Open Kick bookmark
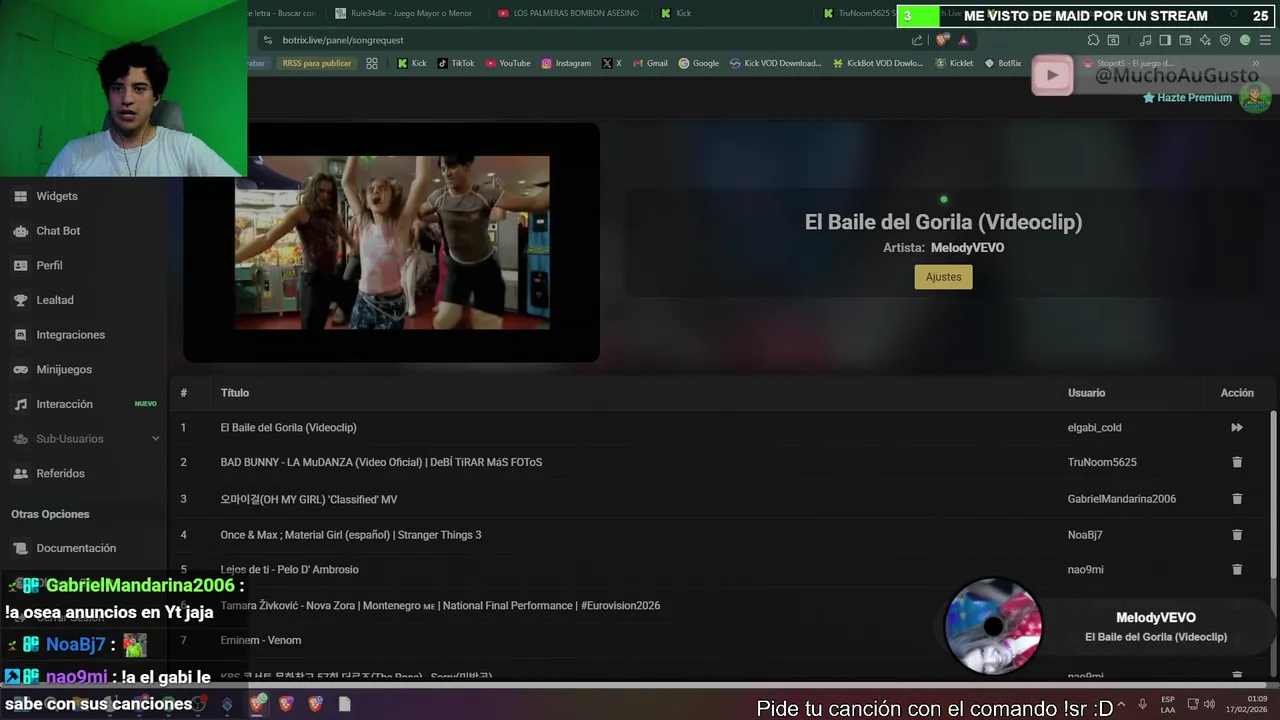 [x=412, y=63]
